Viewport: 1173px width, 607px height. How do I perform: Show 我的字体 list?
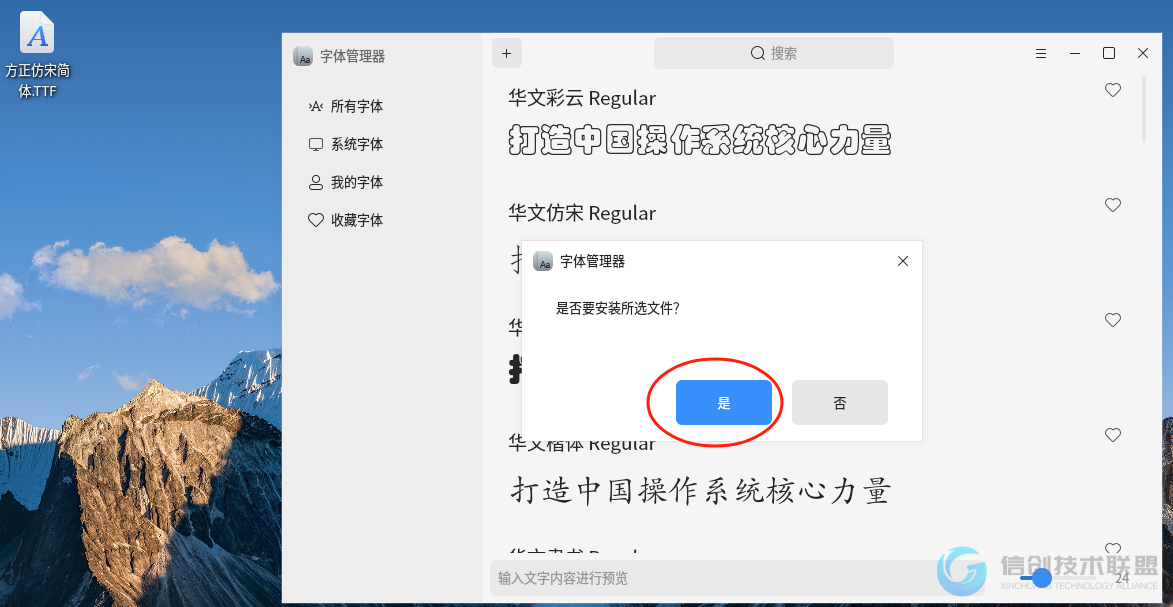pyautogui.click(x=346, y=182)
